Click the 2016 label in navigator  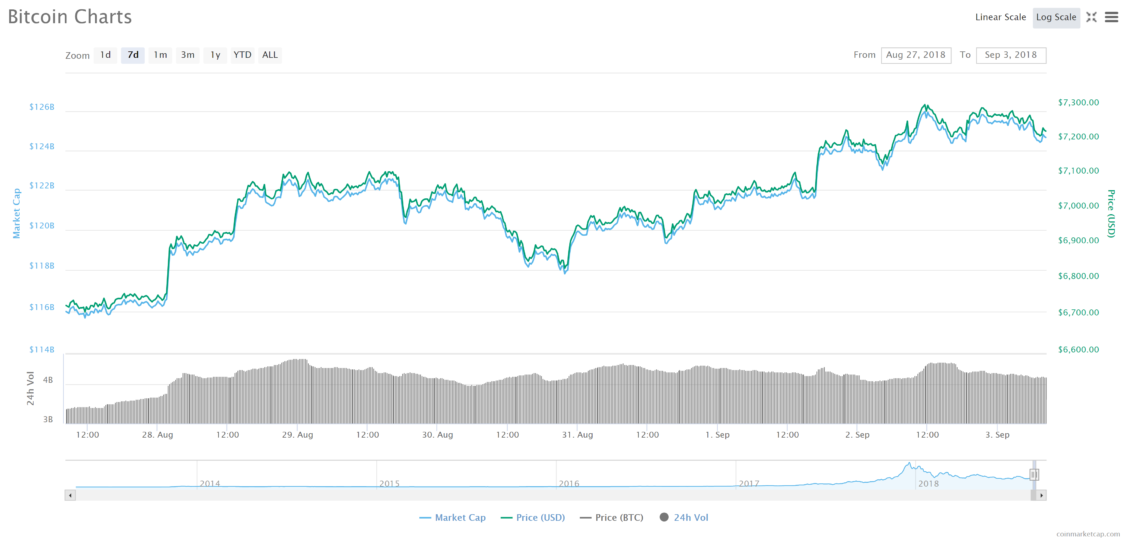pyautogui.click(x=569, y=483)
